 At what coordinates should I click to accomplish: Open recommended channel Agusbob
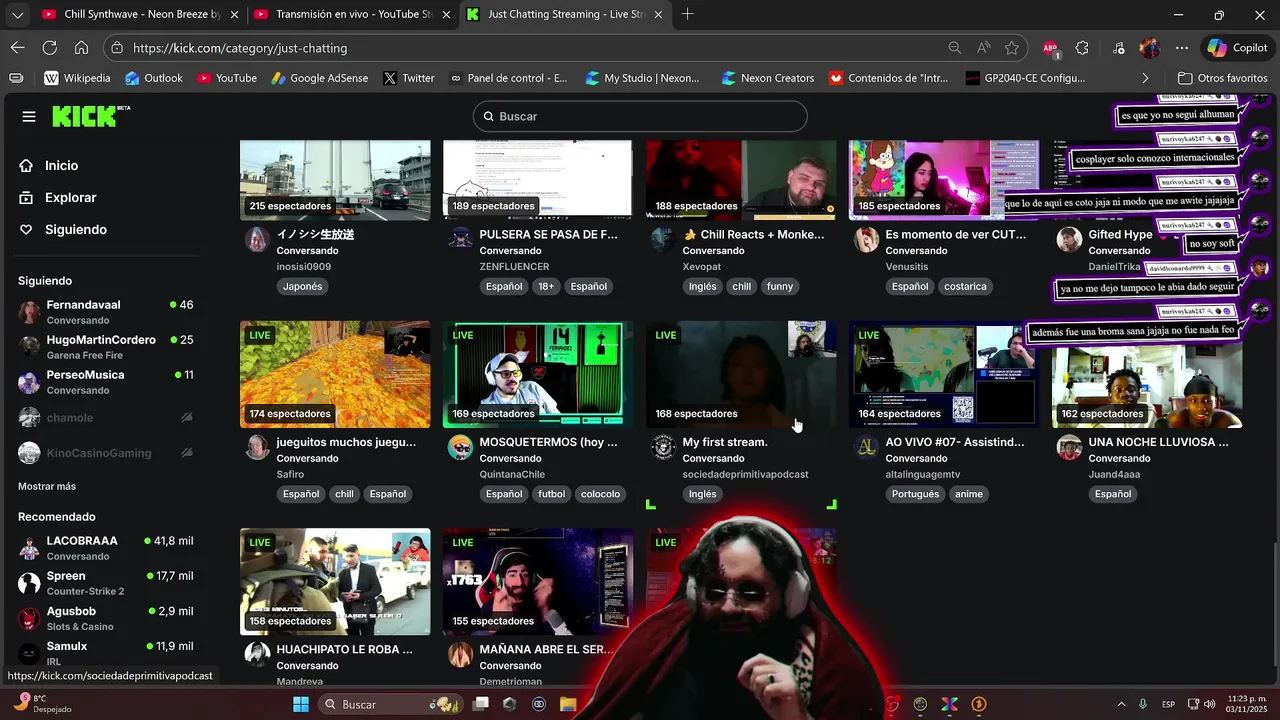coord(106,618)
